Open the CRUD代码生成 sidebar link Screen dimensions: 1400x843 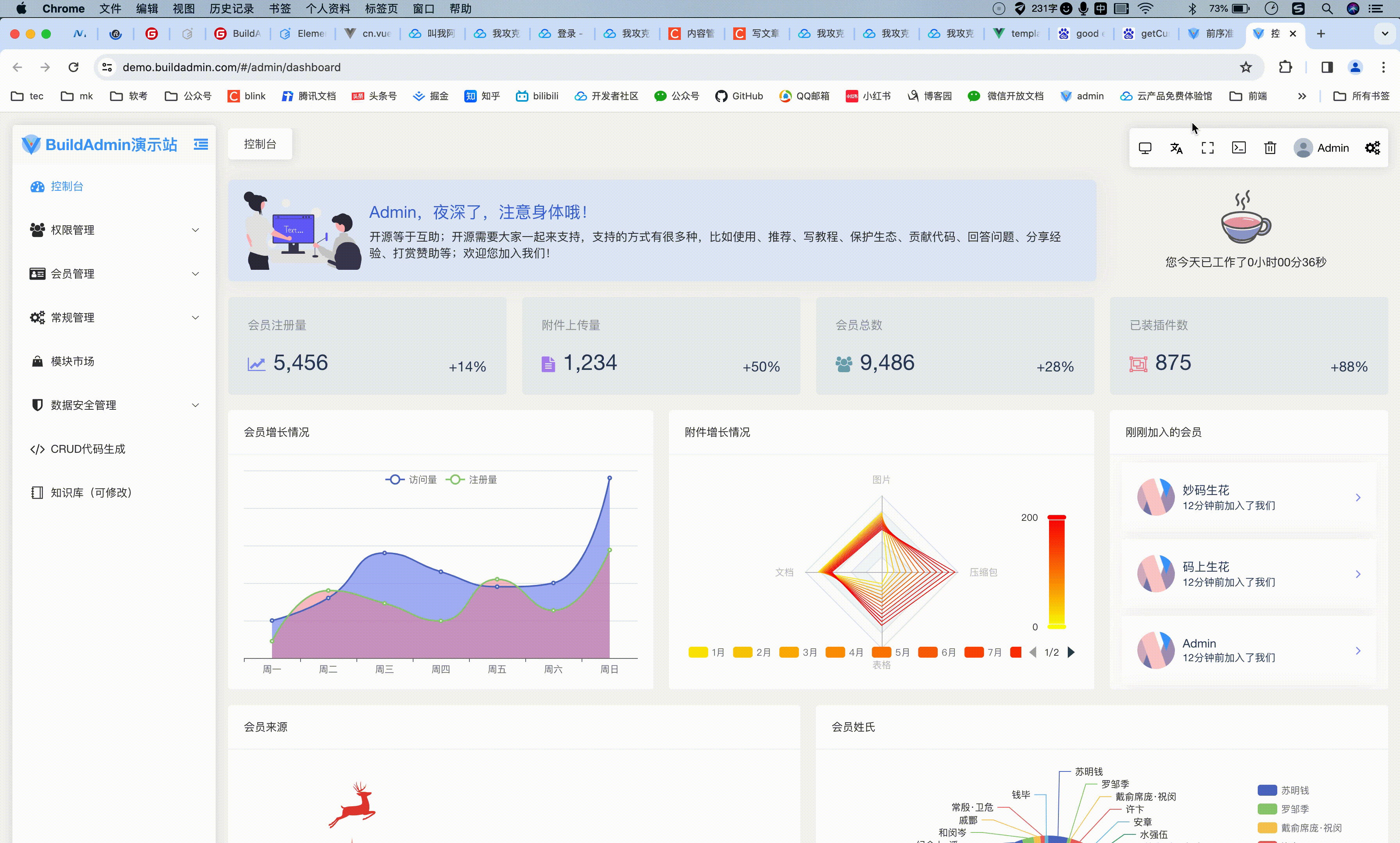click(88, 449)
